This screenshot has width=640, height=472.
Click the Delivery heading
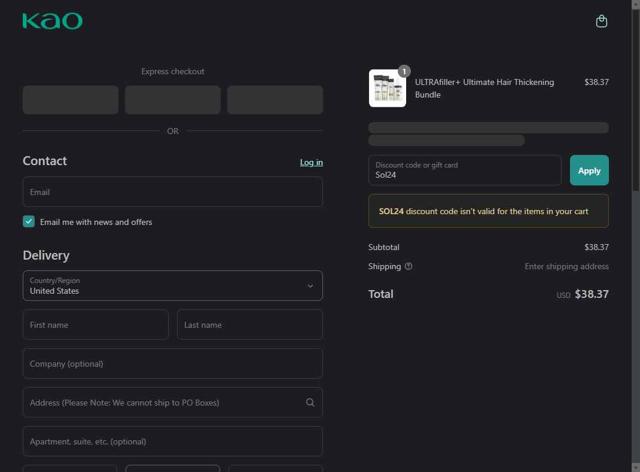tap(46, 255)
